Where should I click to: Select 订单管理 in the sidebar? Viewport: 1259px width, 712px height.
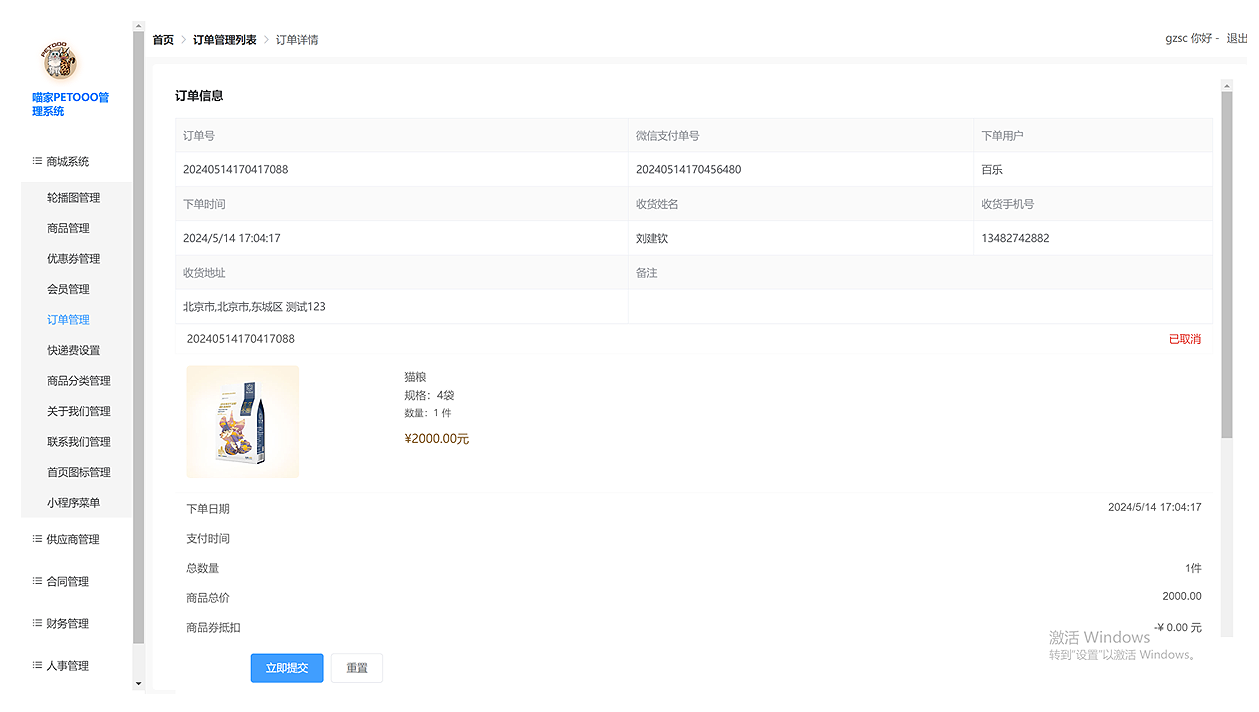coord(68,320)
